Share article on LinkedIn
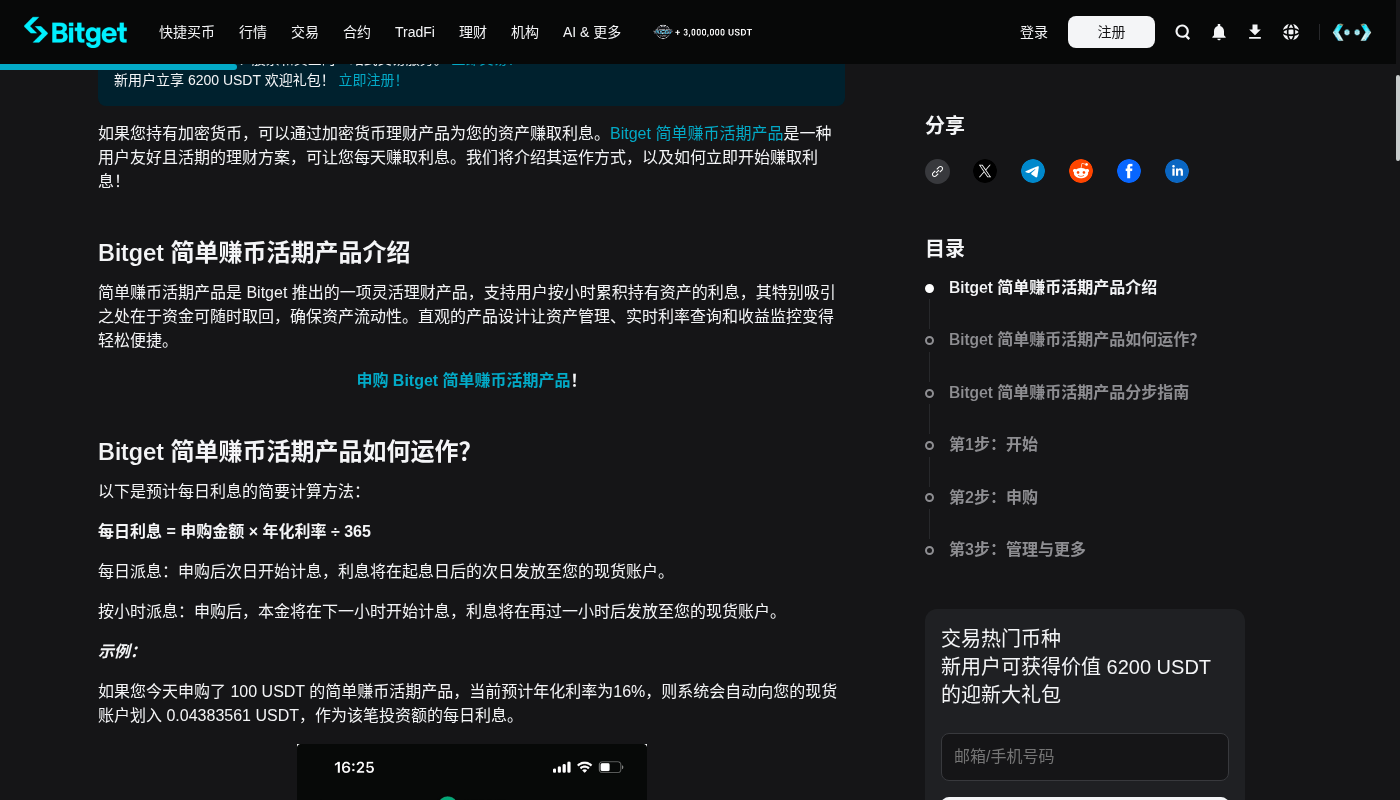 1177,171
